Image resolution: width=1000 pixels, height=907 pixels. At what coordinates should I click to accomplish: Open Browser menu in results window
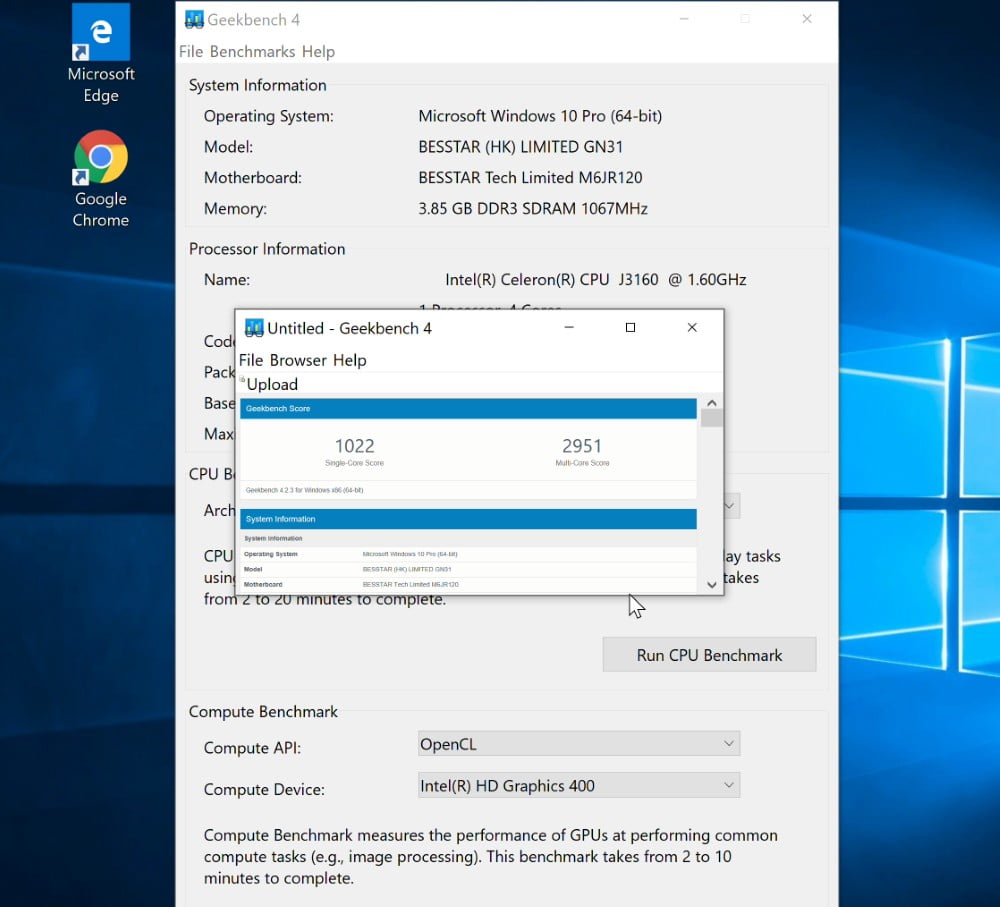tap(298, 360)
